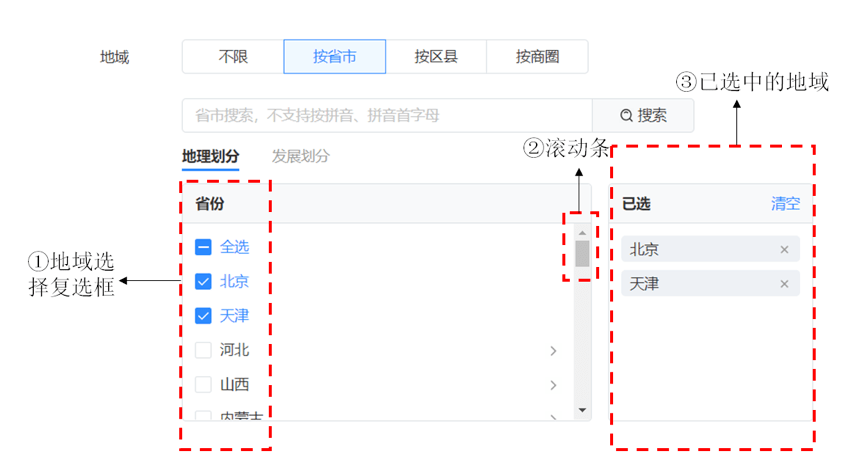
Task: Click the 山西 label text
Action: click(234, 384)
